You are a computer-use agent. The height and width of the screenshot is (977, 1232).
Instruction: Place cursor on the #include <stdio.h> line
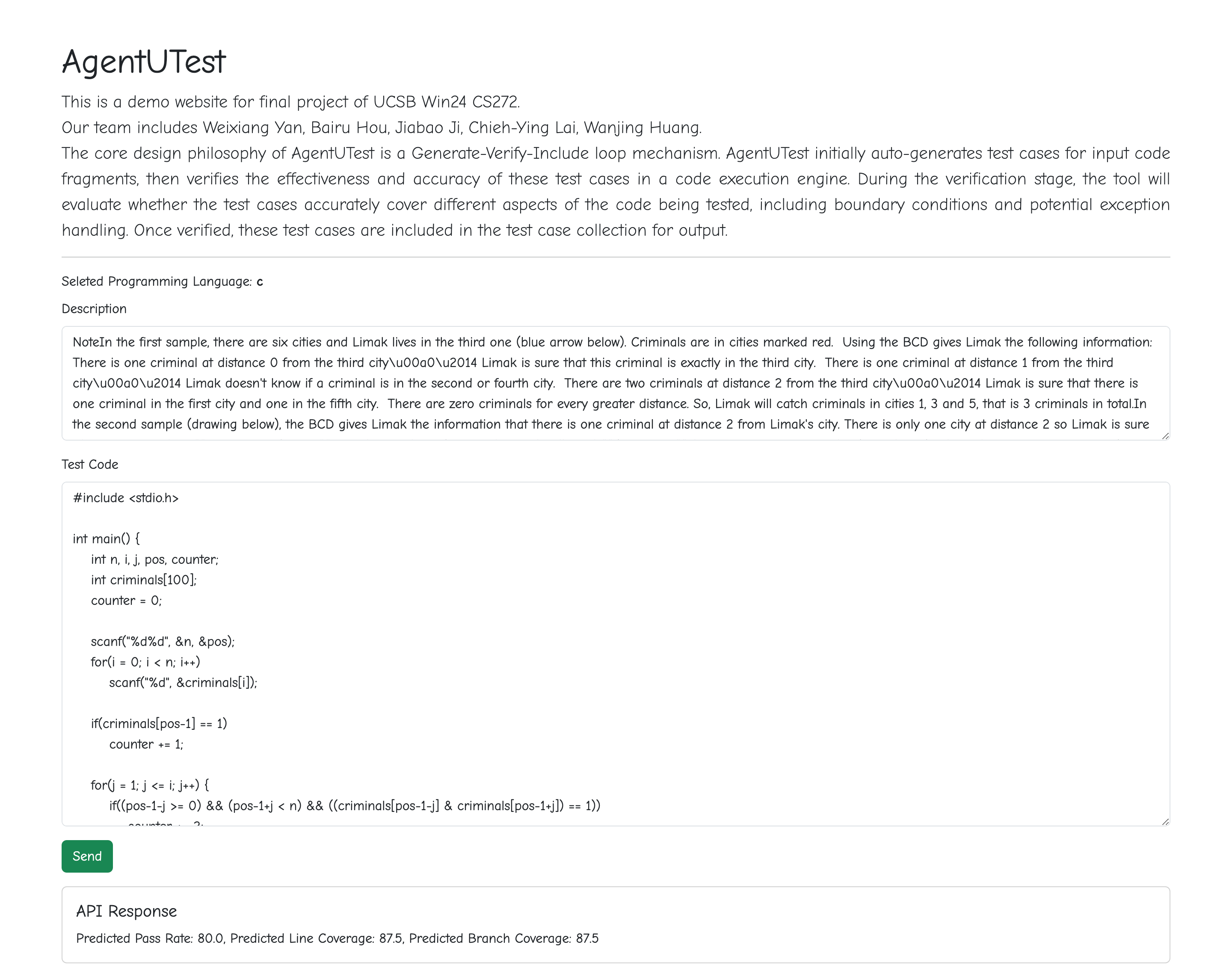[x=126, y=497]
